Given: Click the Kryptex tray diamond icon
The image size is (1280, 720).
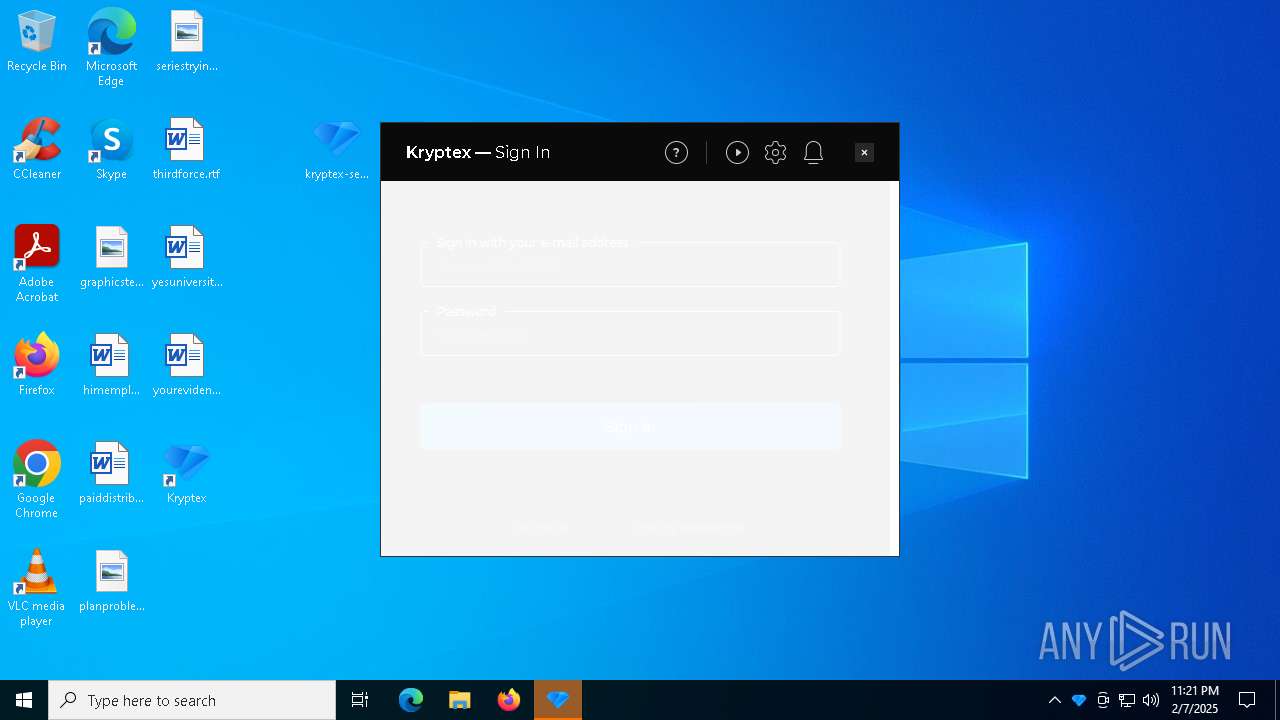Looking at the screenshot, I should tap(1079, 700).
